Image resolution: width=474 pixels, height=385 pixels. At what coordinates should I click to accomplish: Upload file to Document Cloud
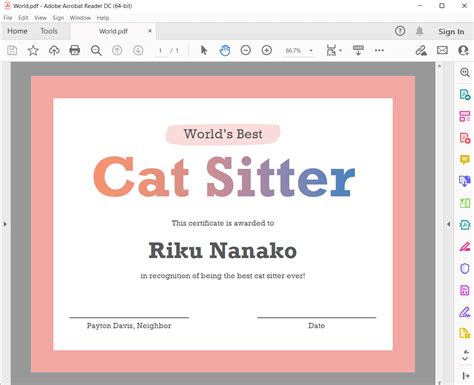pyautogui.click(x=54, y=50)
